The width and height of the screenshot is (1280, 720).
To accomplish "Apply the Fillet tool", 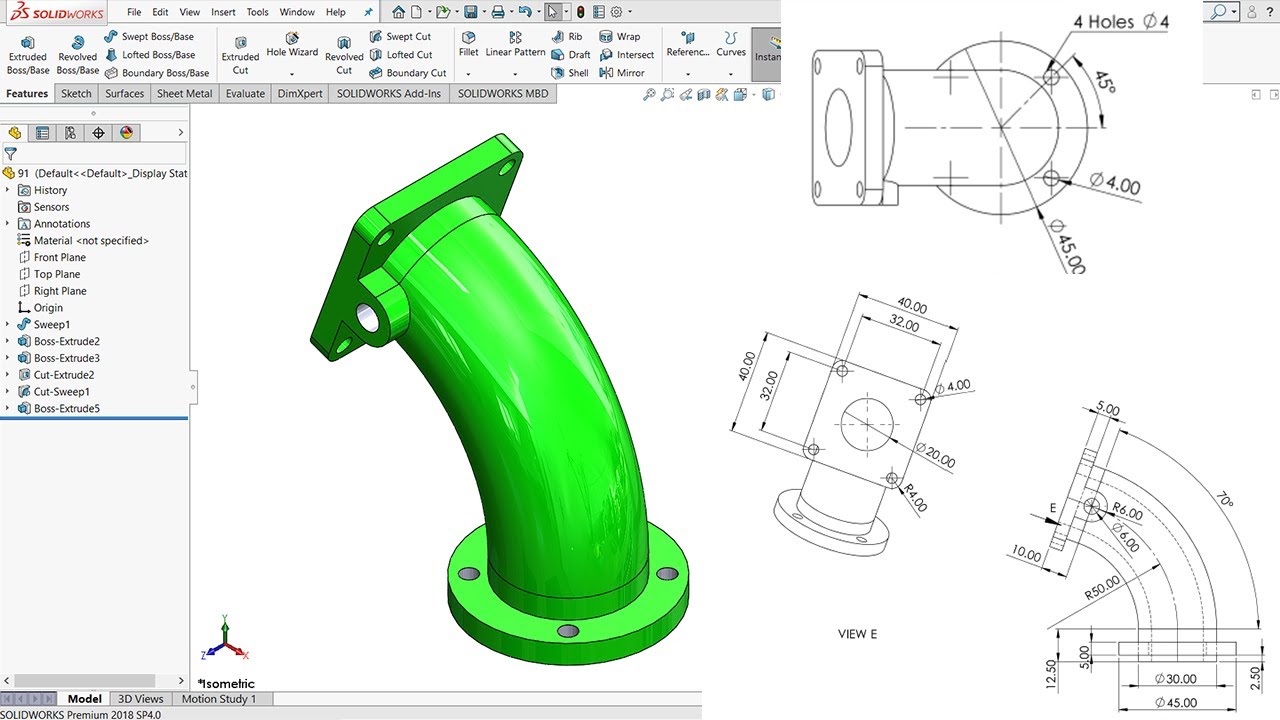I will click(x=468, y=44).
